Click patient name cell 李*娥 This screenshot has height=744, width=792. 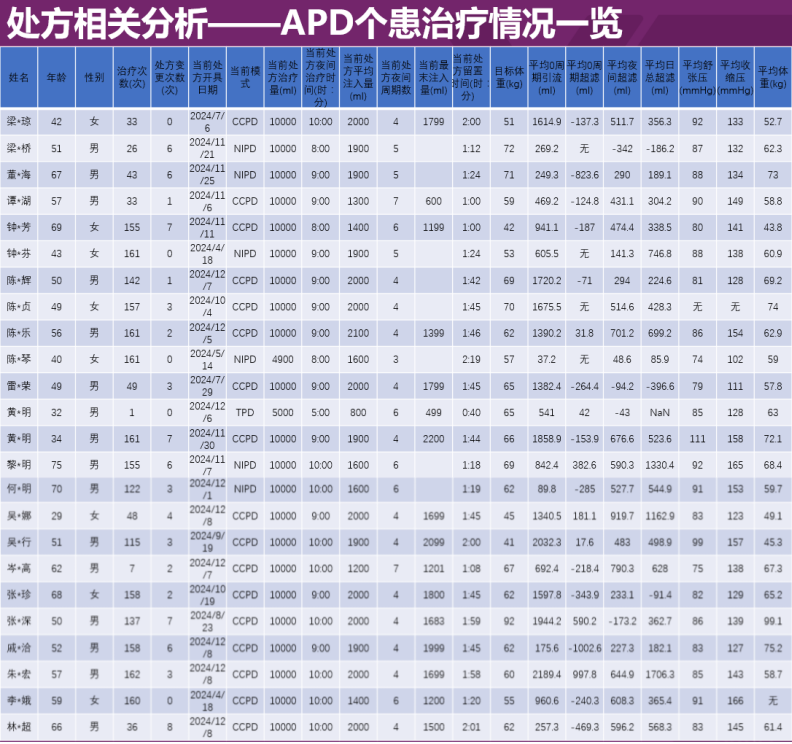(19, 701)
